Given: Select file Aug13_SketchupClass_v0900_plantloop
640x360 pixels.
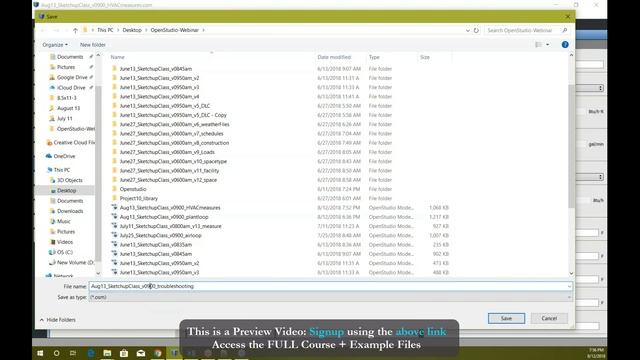Looking at the screenshot, I should [164, 217].
